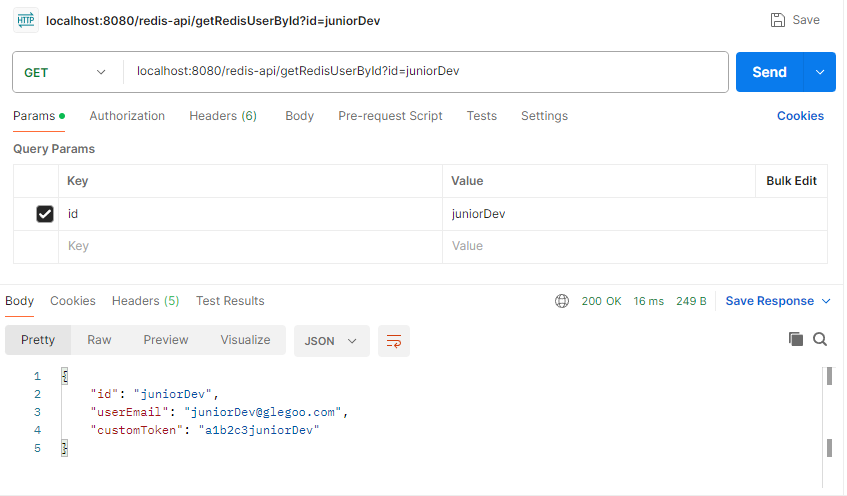Click the Save floppy disk icon
Screen dimensions: 847x496
777,20
